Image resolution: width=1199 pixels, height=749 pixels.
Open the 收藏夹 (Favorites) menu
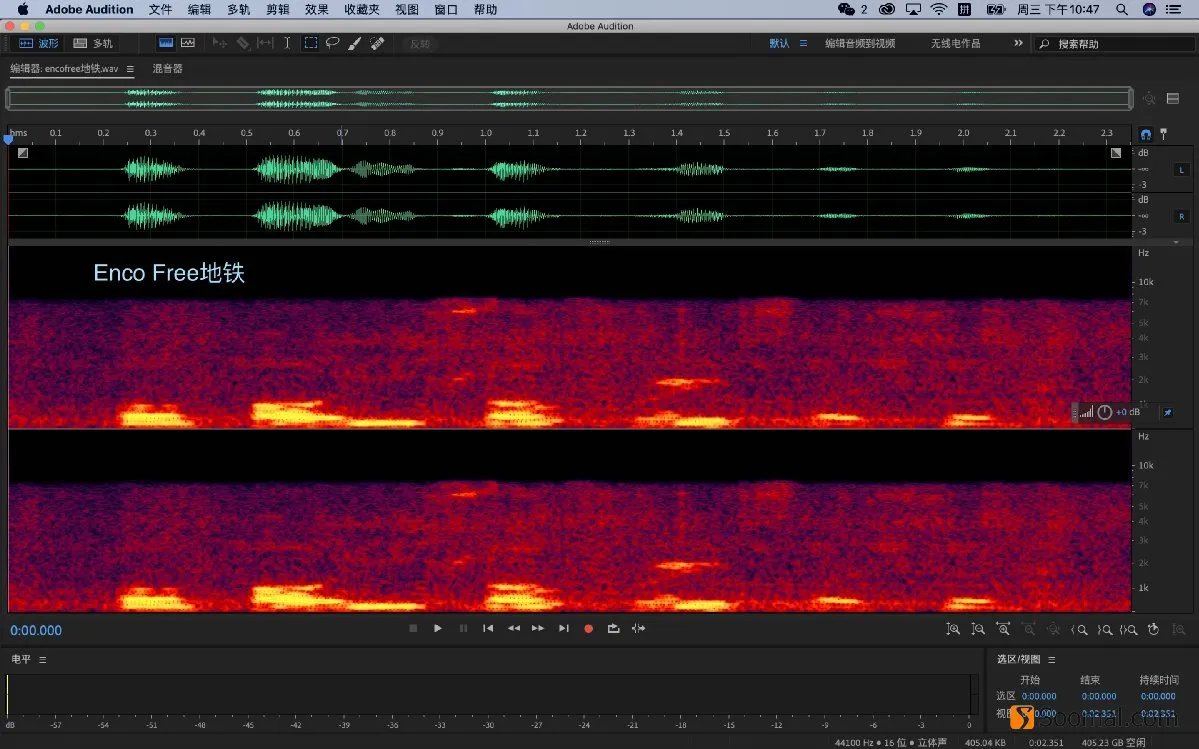(x=362, y=9)
